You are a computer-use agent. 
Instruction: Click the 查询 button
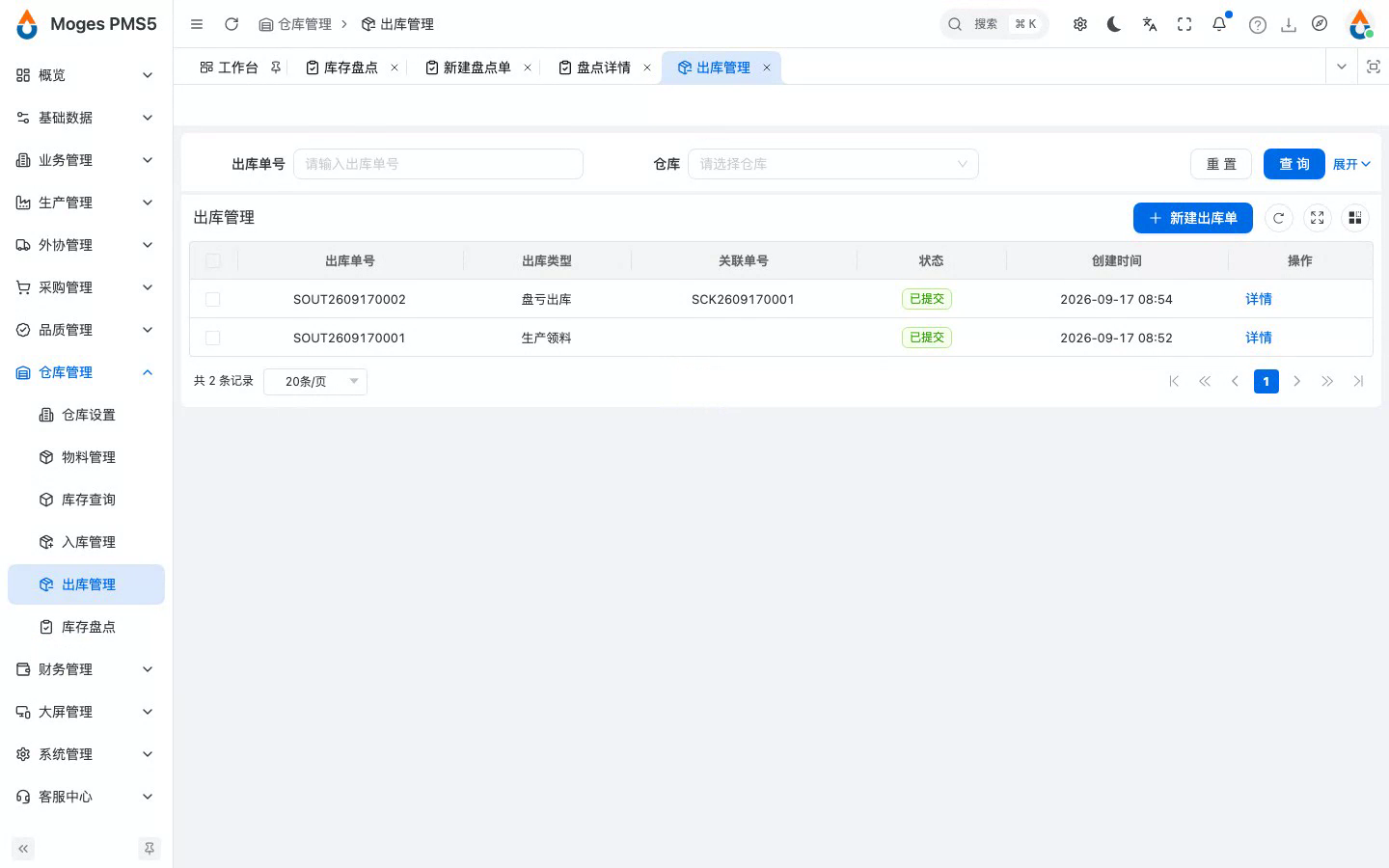click(1294, 164)
